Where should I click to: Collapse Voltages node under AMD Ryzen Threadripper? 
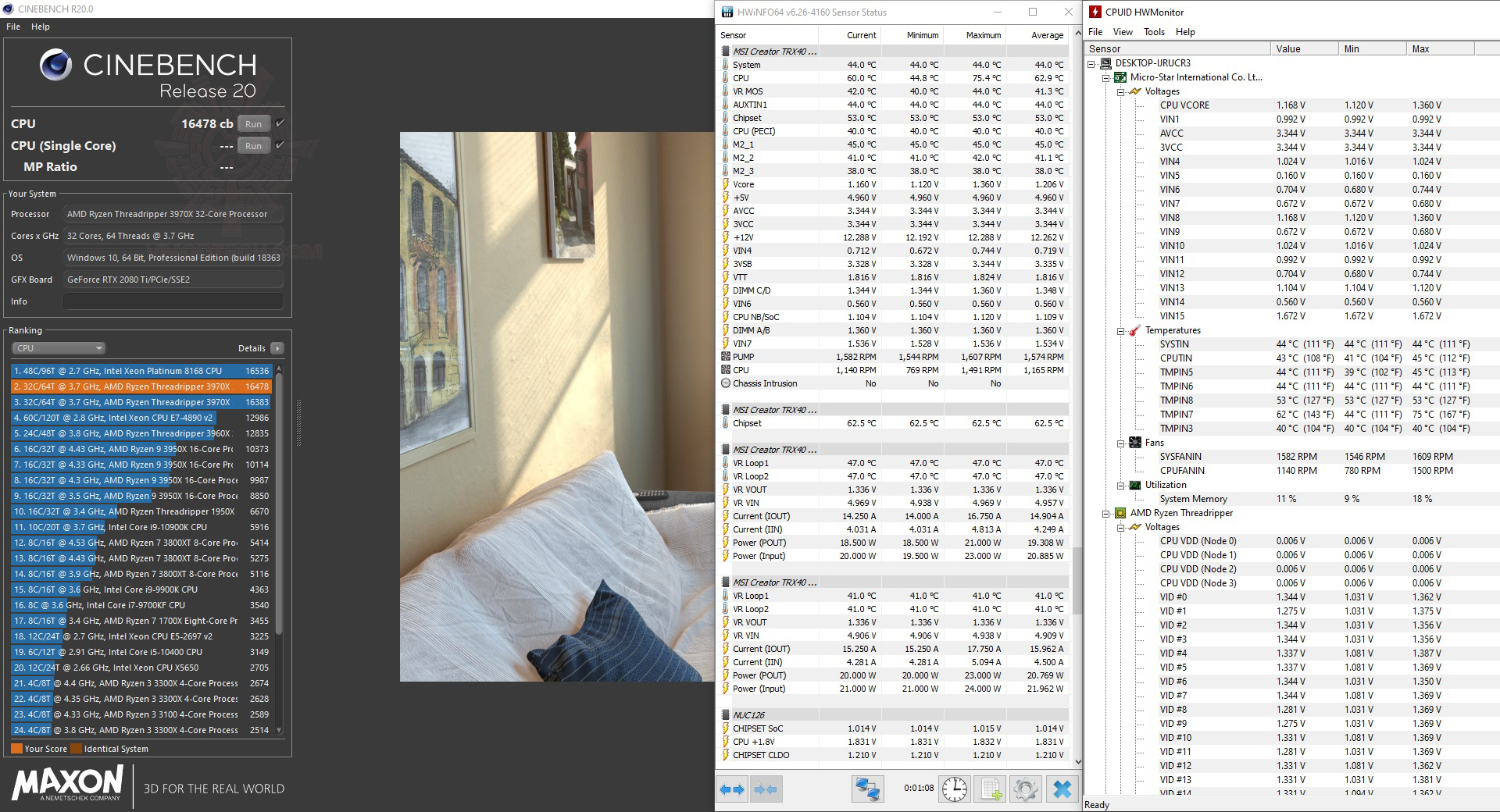click(x=1121, y=527)
